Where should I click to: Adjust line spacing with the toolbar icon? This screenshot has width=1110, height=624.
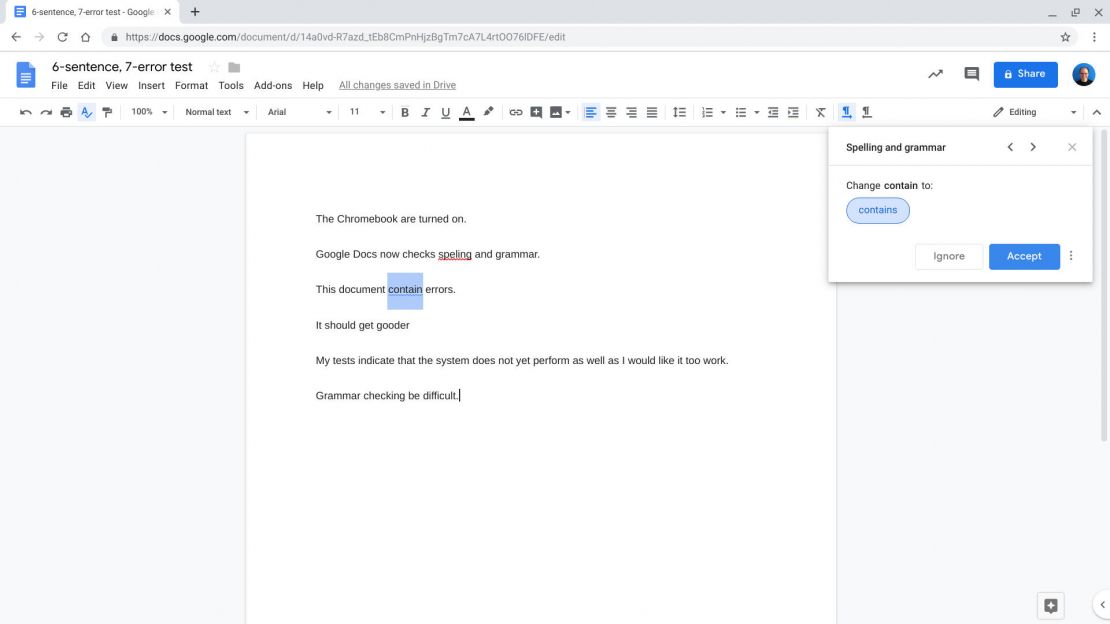click(680, 112)
